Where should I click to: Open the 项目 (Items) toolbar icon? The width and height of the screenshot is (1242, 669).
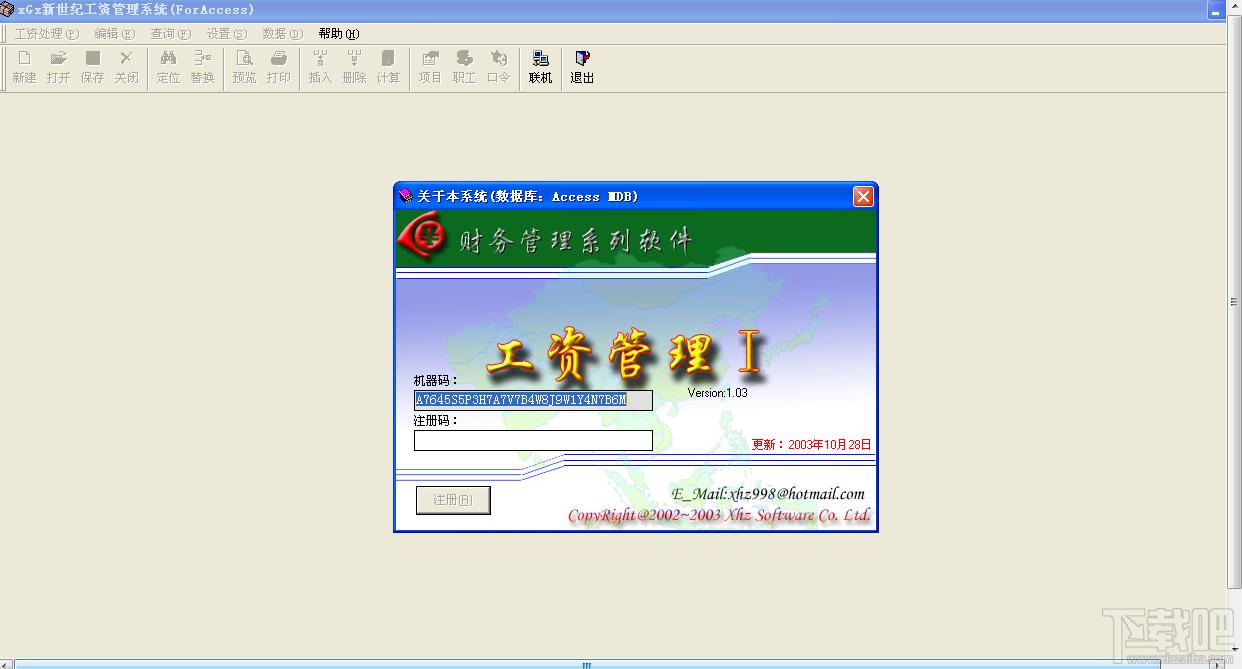[430, 67]
